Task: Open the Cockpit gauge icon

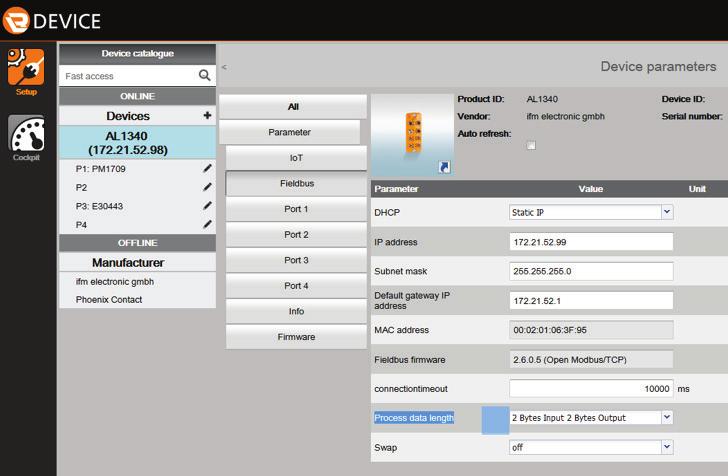Action: click(26, 133)
